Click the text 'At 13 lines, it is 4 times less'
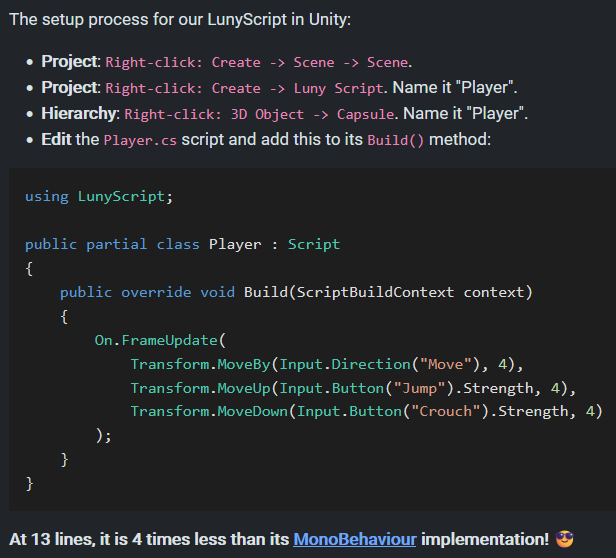 (119, 539)
